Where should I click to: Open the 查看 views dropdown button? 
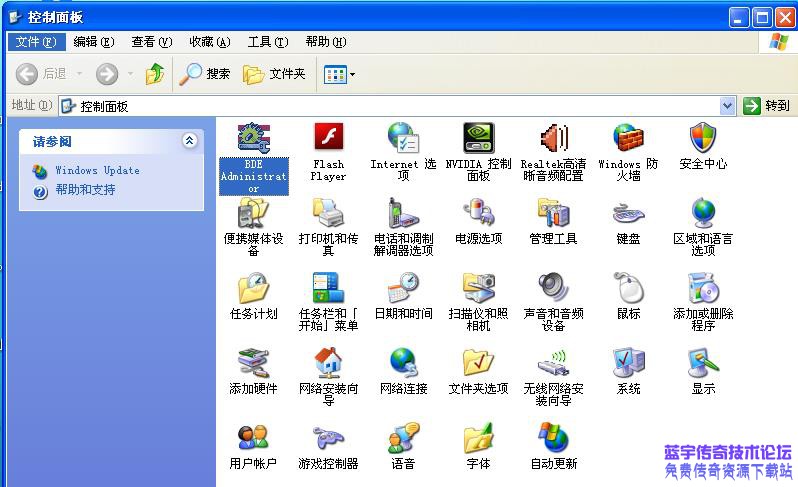[340, 74]
